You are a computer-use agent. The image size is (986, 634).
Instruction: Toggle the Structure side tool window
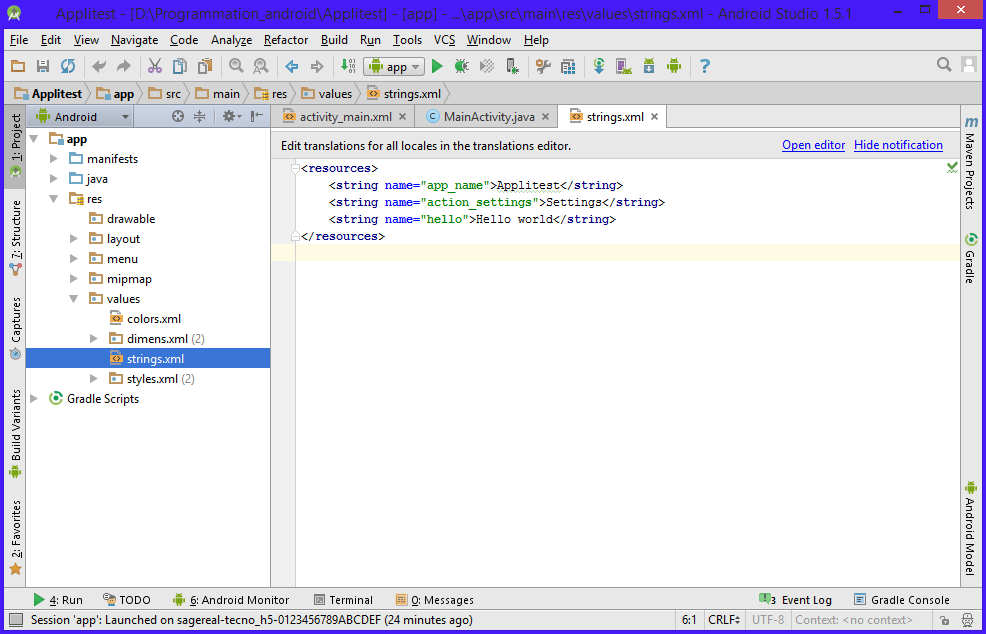click(16, 238)
